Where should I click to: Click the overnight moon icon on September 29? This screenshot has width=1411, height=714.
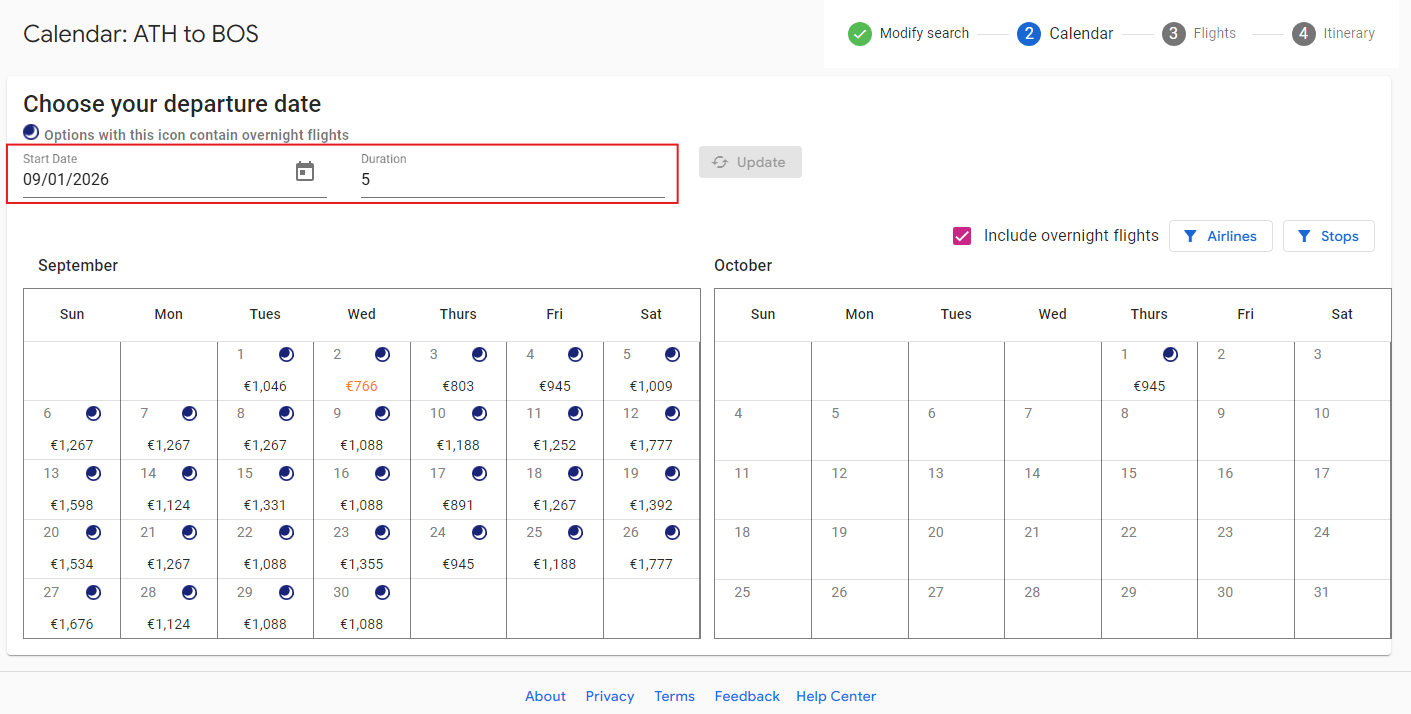286,592
